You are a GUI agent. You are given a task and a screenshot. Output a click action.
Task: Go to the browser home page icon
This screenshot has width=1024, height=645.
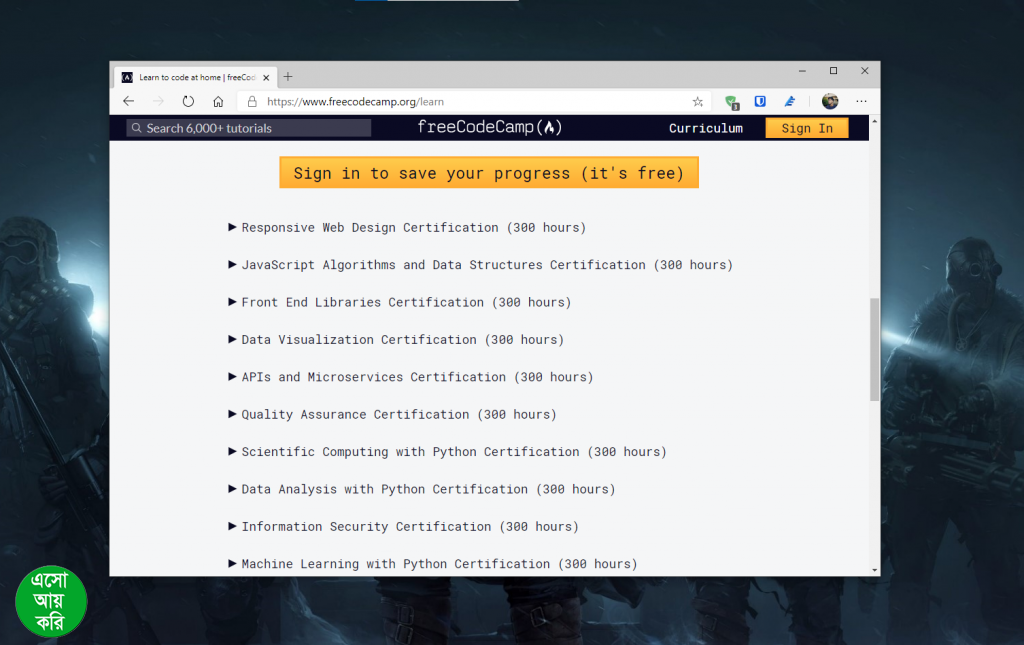tap(218, 101)
